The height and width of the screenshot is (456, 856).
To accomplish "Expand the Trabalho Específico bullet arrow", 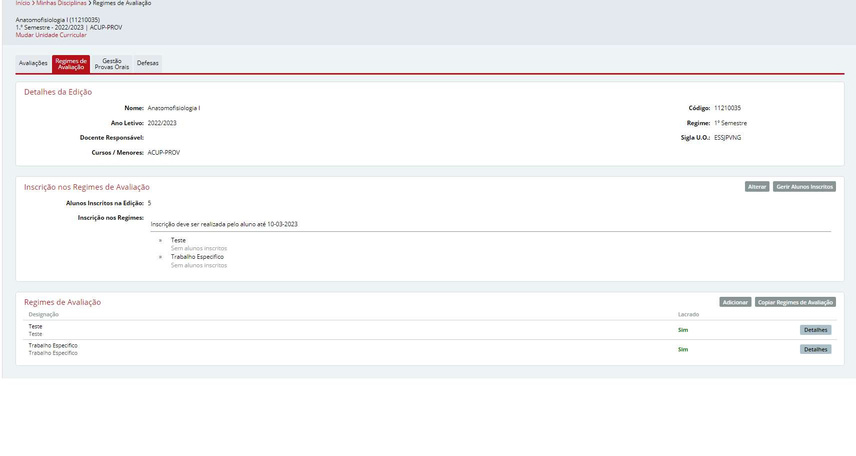I will (x=160, y=257).
